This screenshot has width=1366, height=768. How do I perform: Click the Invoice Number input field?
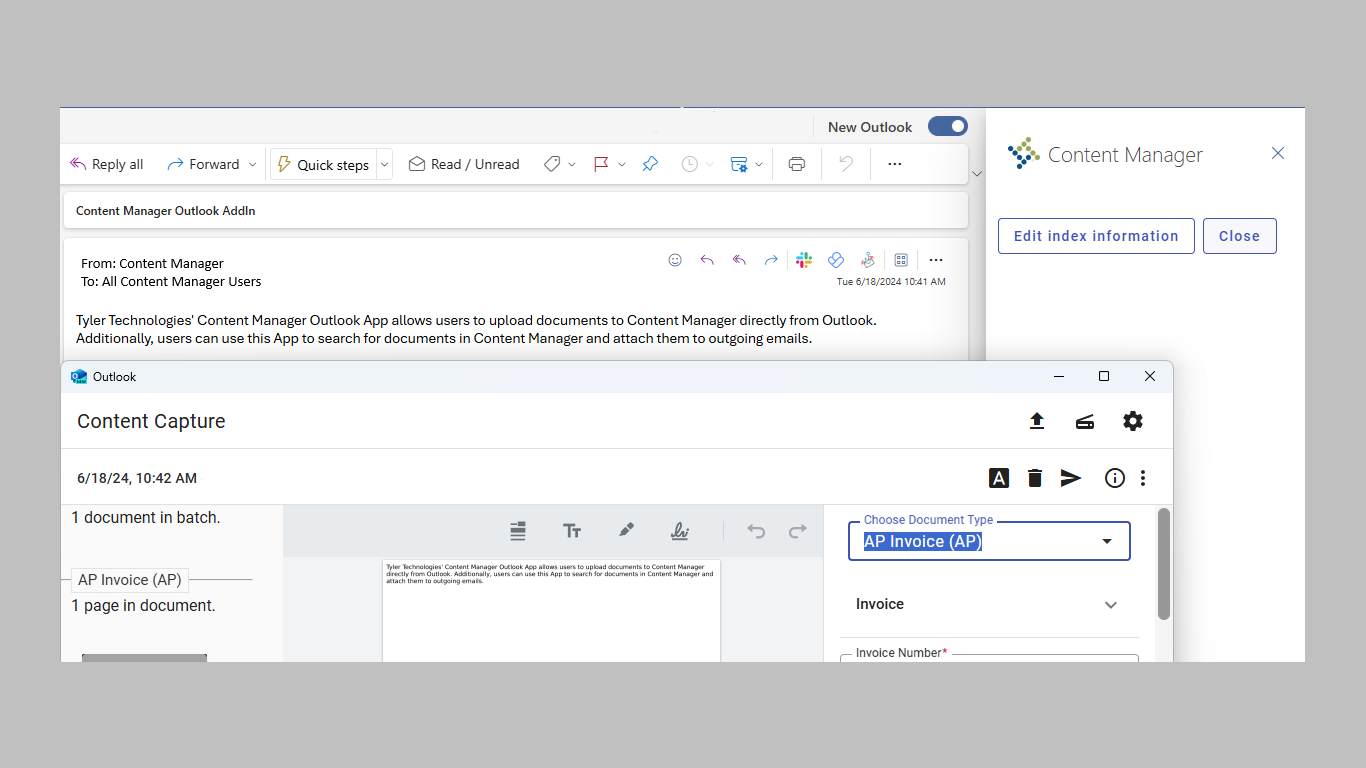tap(989, 658)
